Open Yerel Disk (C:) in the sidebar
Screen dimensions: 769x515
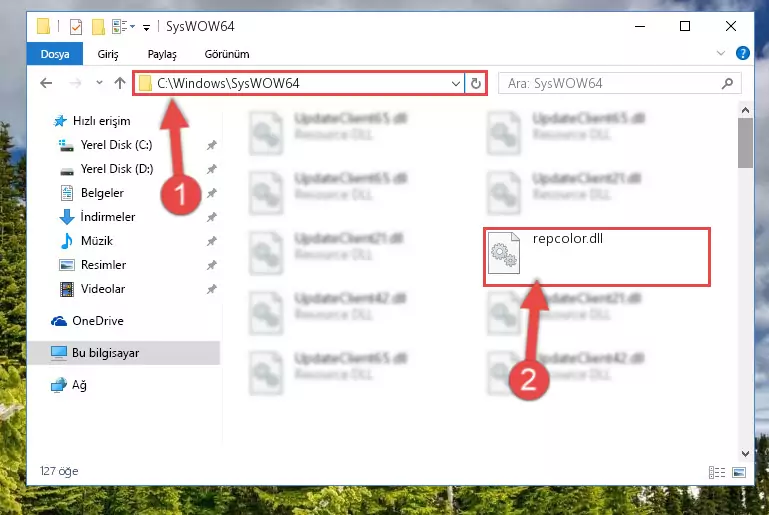tap(106, 145)
